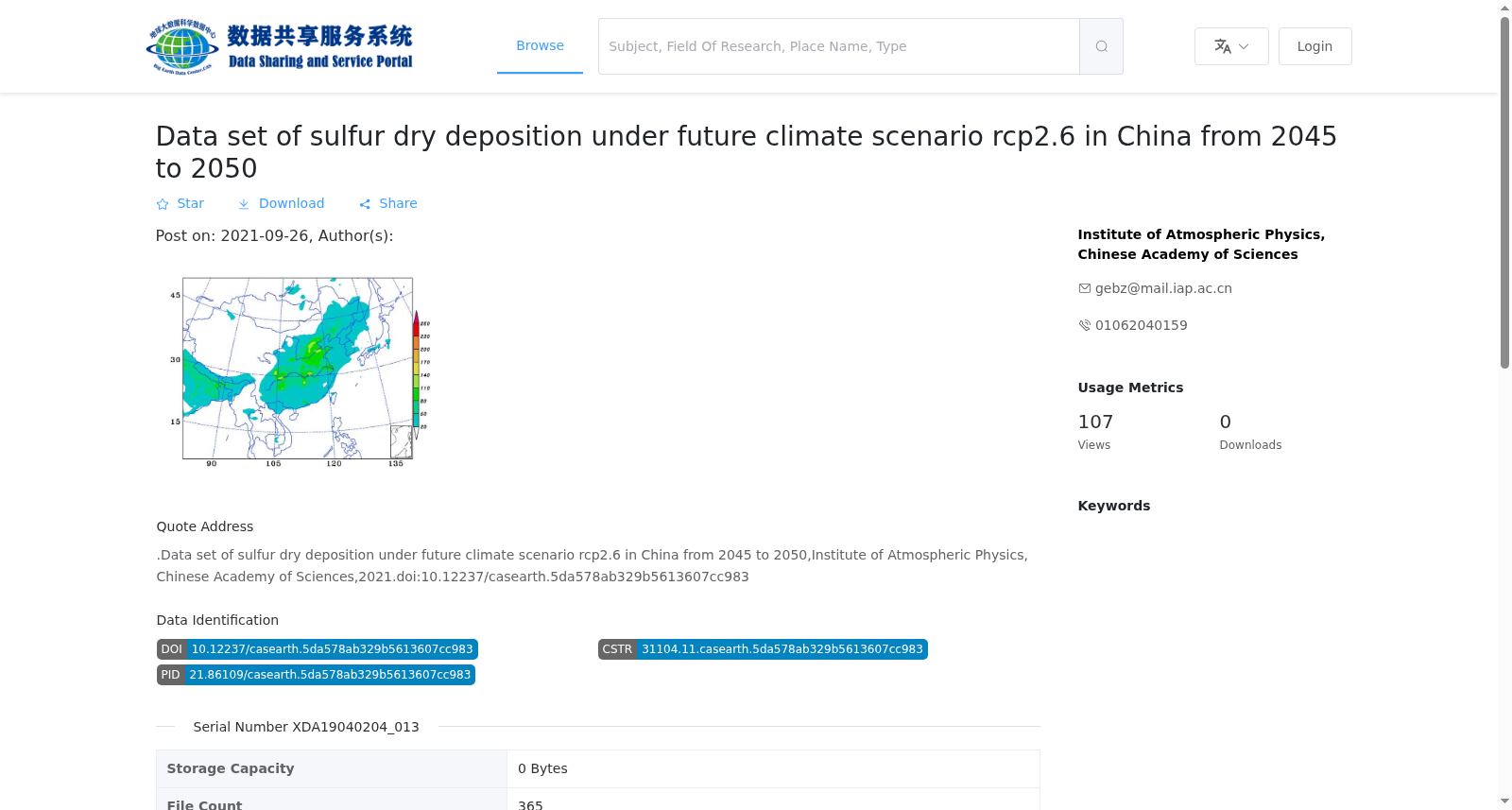Click the Keywords heading
Screen dimensions: 1512x810
point(1114,506)
